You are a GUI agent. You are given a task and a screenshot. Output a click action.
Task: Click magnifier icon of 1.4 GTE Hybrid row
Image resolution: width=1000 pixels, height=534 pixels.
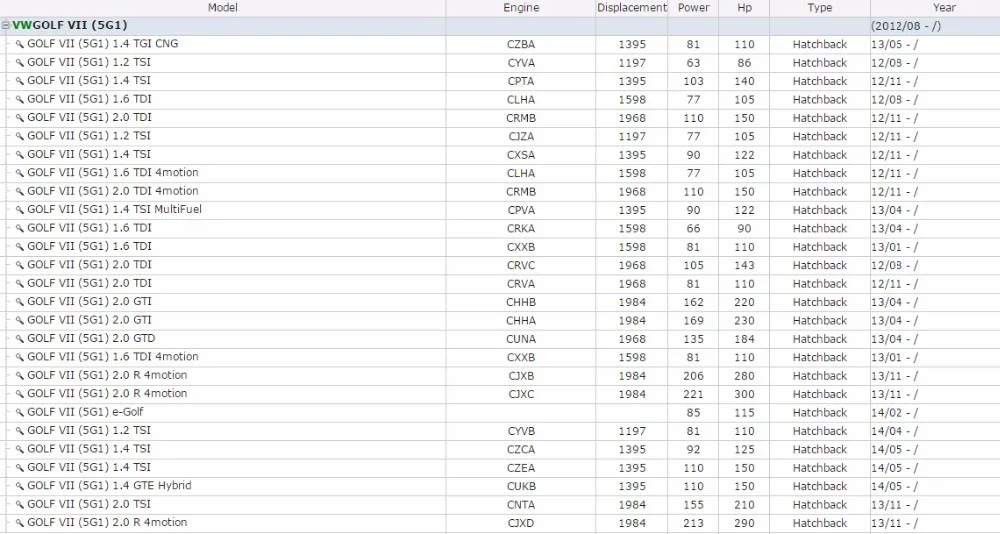[20, 486]
